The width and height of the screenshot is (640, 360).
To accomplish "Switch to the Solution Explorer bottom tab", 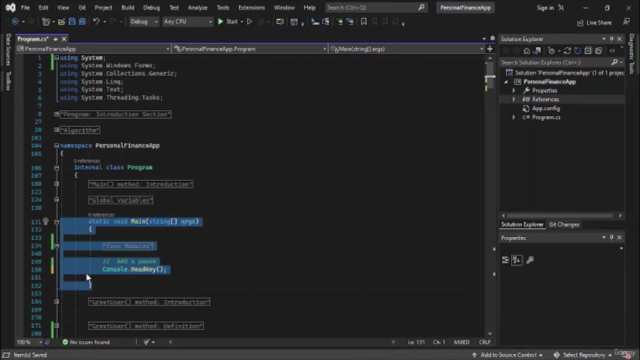I will pos(522,224).
